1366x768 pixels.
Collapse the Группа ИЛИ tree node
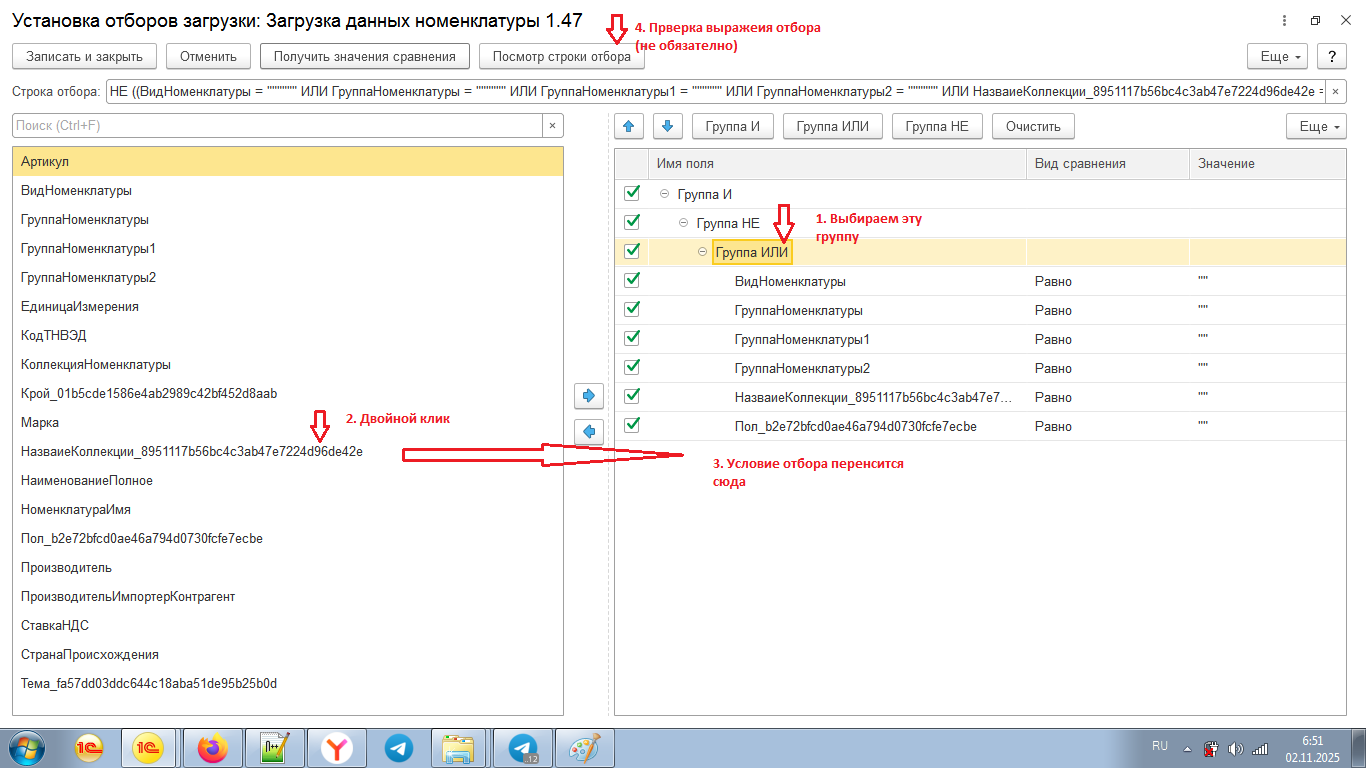(703, 252)
